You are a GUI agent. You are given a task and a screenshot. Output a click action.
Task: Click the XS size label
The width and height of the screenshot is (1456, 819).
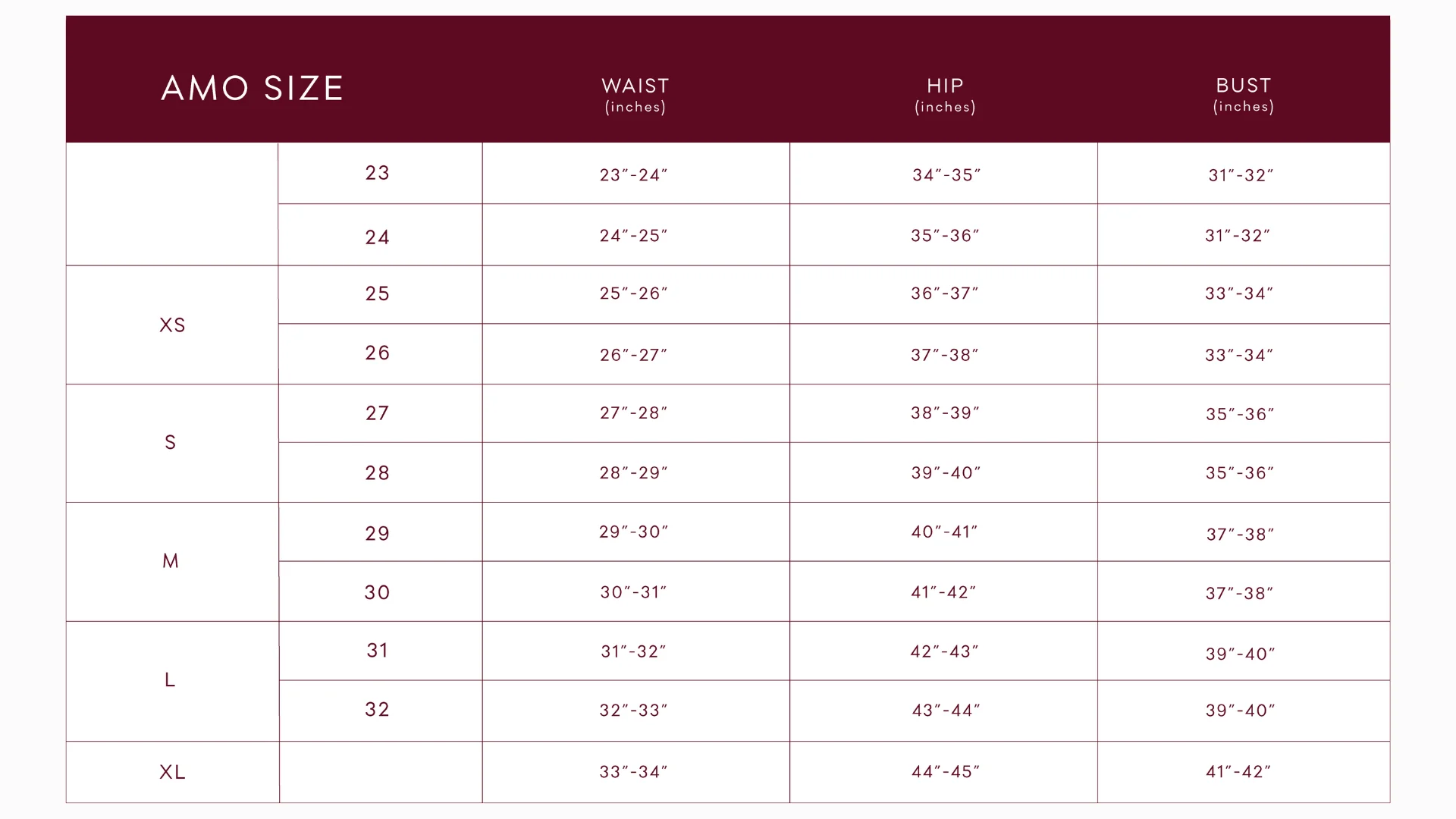[172, 325]
